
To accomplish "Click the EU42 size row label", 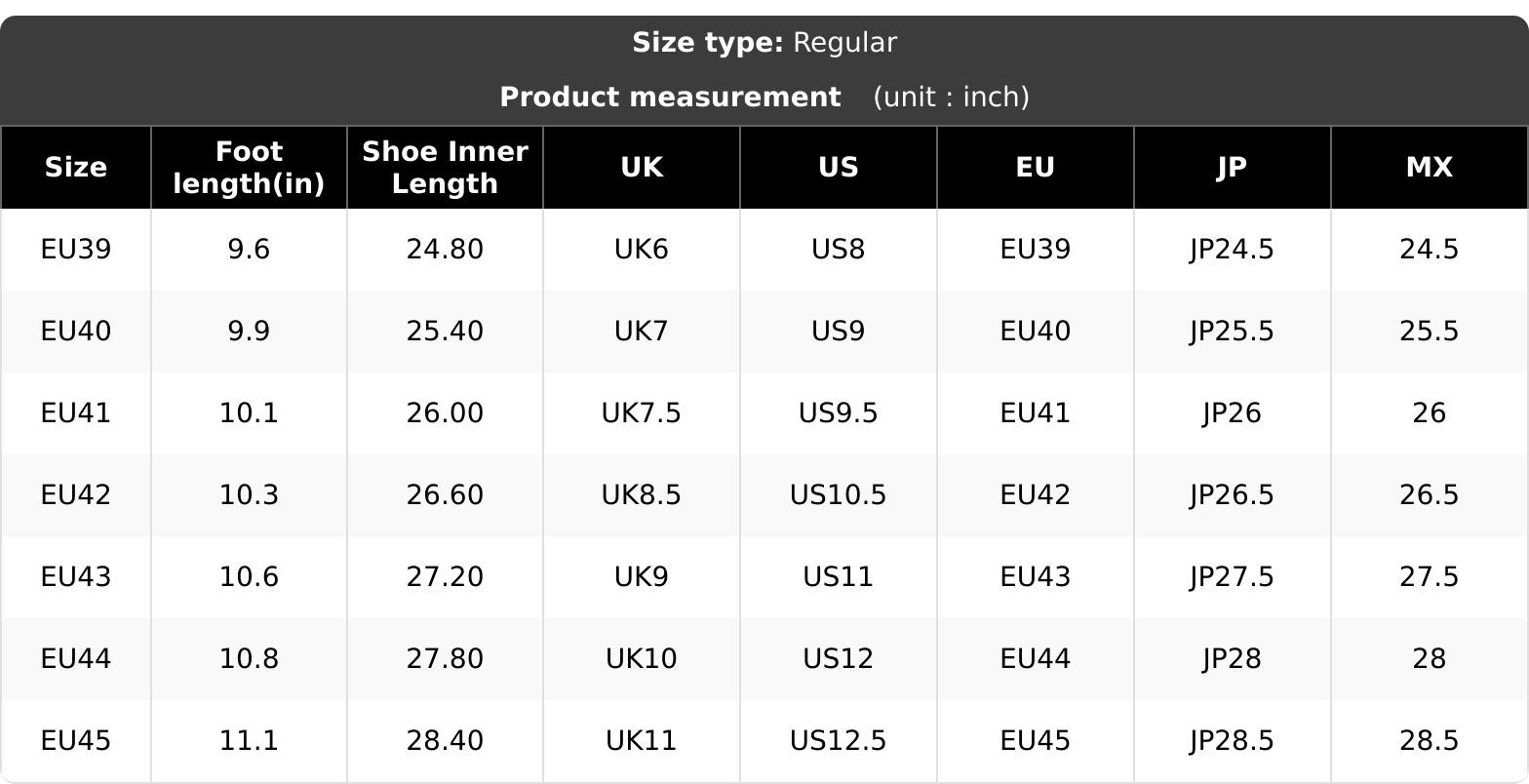I will 76,495.
